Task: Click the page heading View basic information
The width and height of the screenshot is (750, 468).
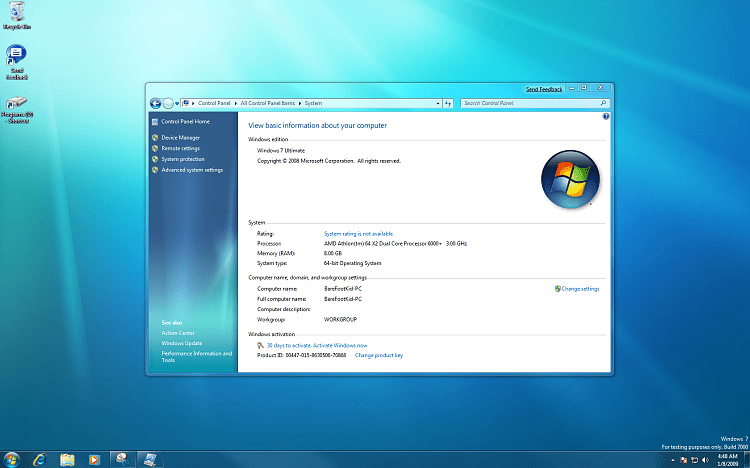Action: pyautogui.click(x=318, y=125)
